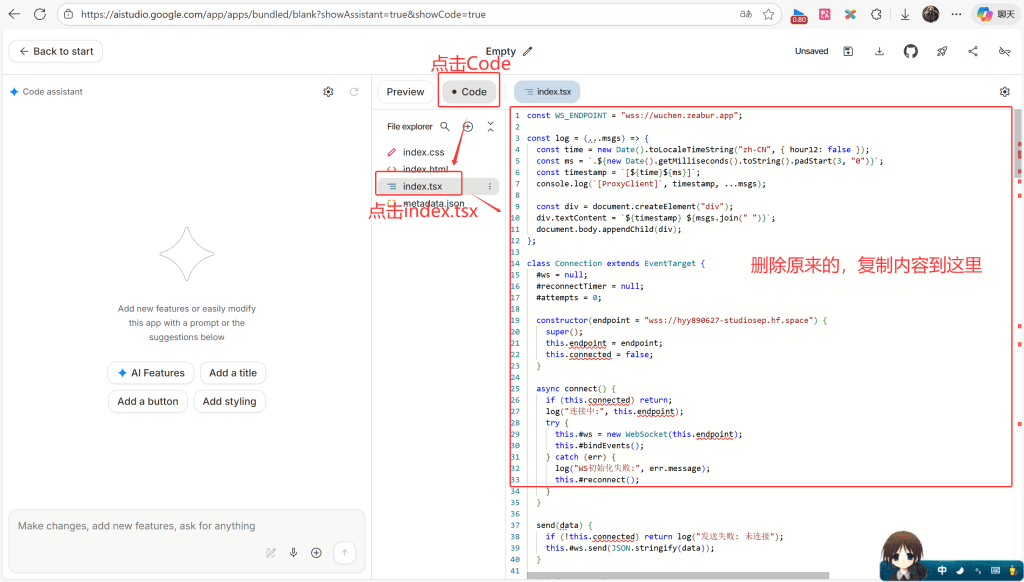Image resolution: width=1024 pixels, height=582 pixels.
Task: Collapse the File explorer panel
Action: click(x=490, y=127)
